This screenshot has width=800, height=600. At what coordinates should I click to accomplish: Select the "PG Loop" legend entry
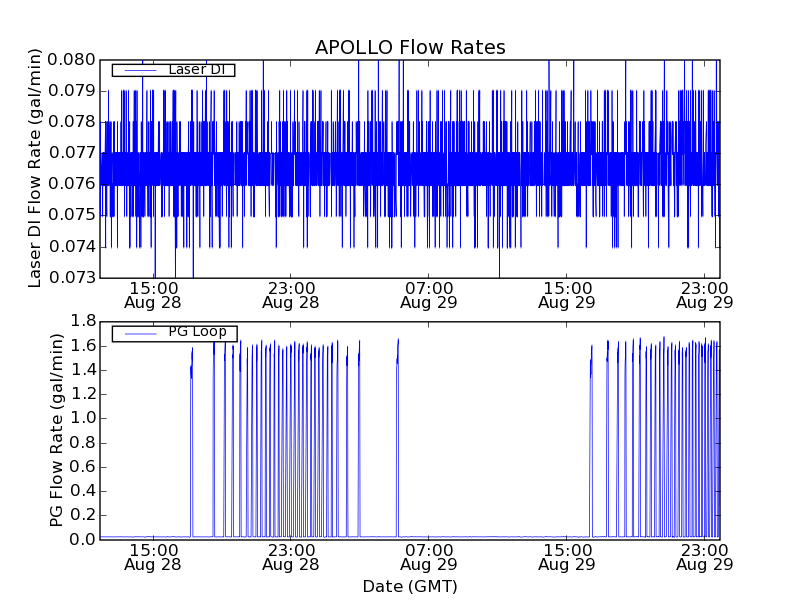(x=174, y=333)
